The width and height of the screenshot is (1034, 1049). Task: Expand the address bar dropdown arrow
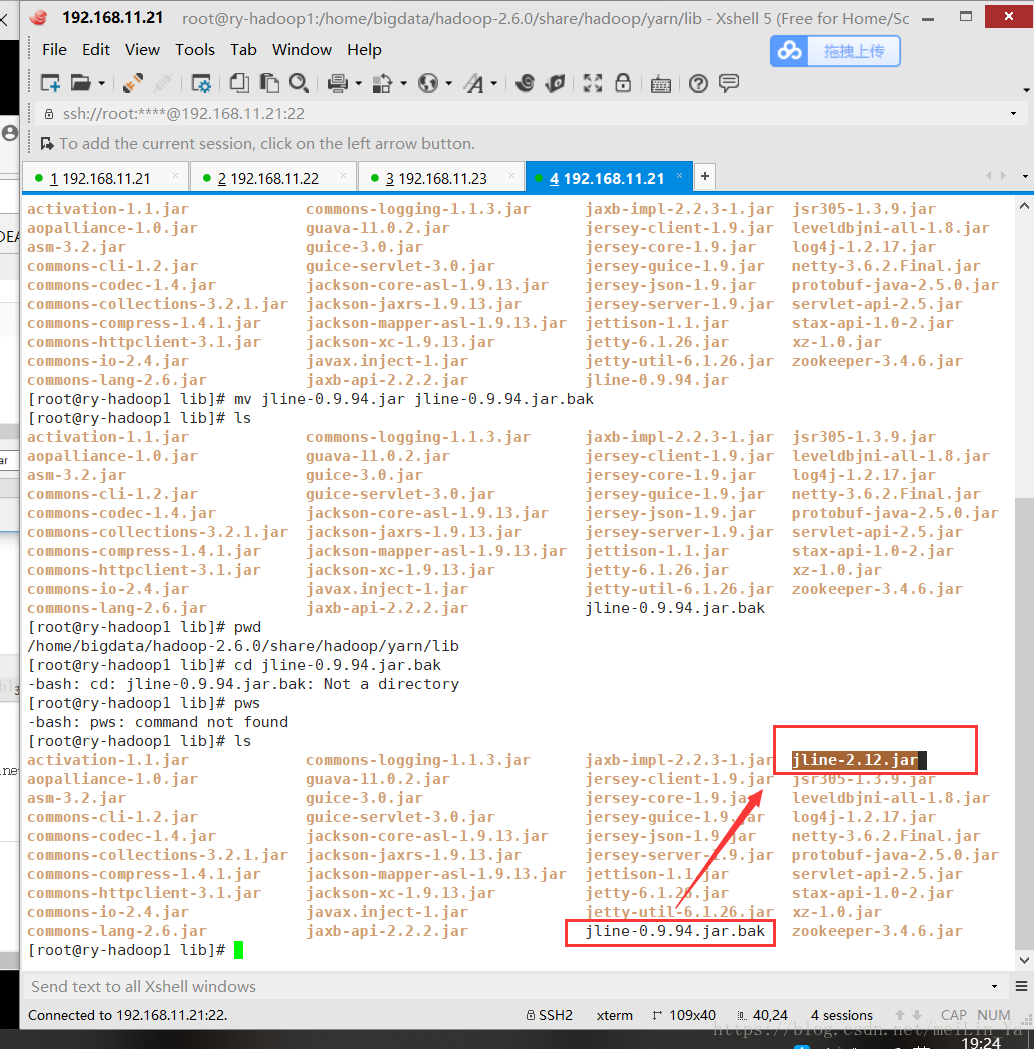pyautogui.click(x=1013, y=114)
